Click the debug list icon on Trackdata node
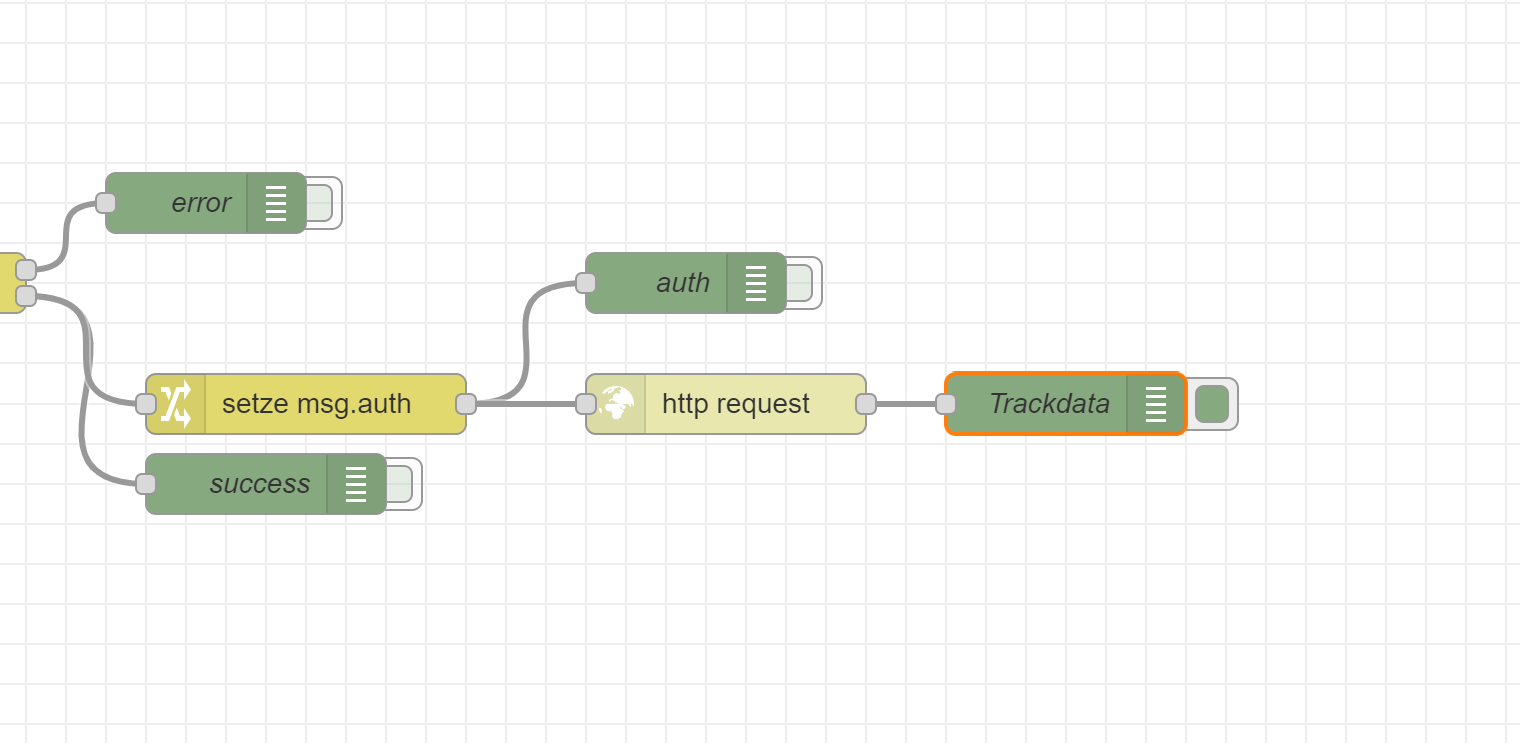The width and height of the screenshot is (1520, 744). [1156, 404]
